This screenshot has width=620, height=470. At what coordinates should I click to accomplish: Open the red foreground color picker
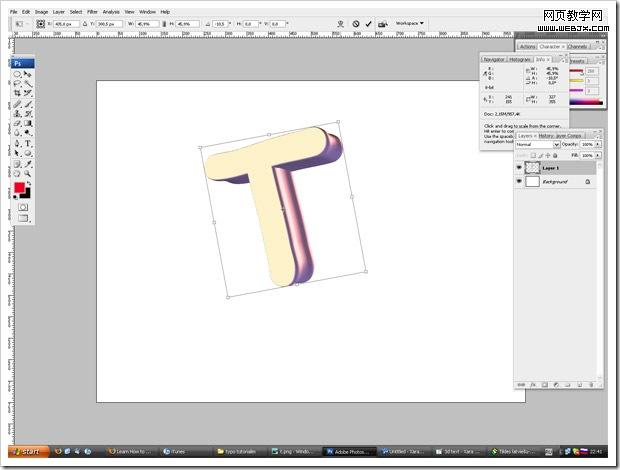pos(19,187)
